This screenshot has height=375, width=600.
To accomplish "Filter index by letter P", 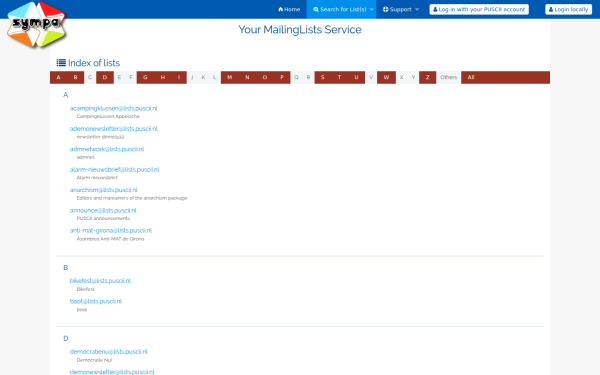I will [282, 77].
